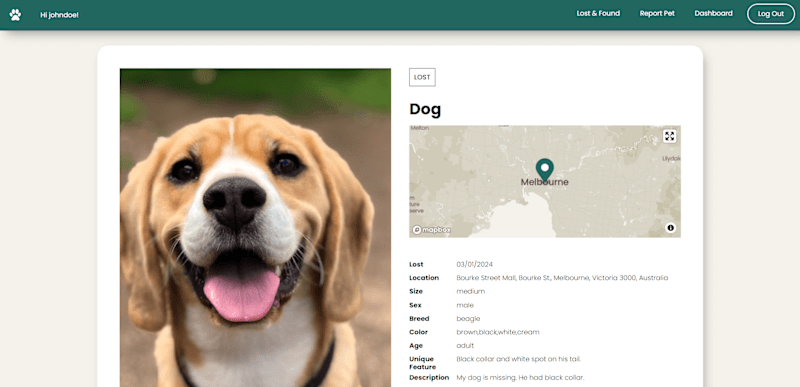
Task: Click the color value "brown,black,white,cream"
Action: (497, 332)
